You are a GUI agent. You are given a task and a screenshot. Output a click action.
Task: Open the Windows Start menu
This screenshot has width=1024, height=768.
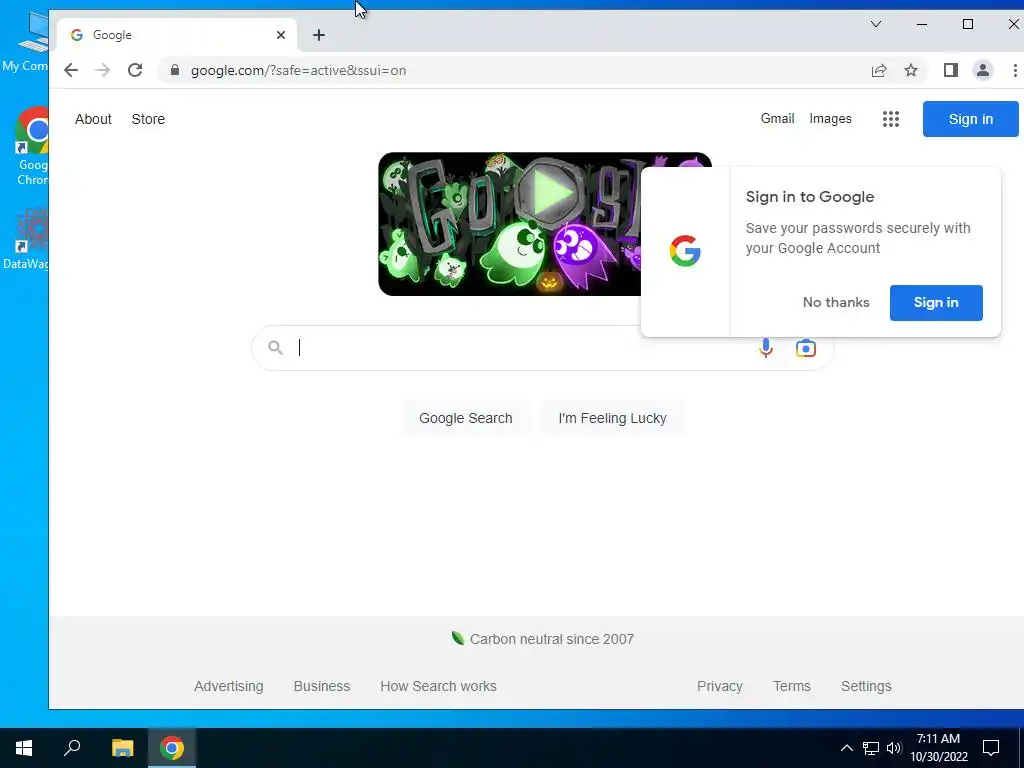[24, 748]
